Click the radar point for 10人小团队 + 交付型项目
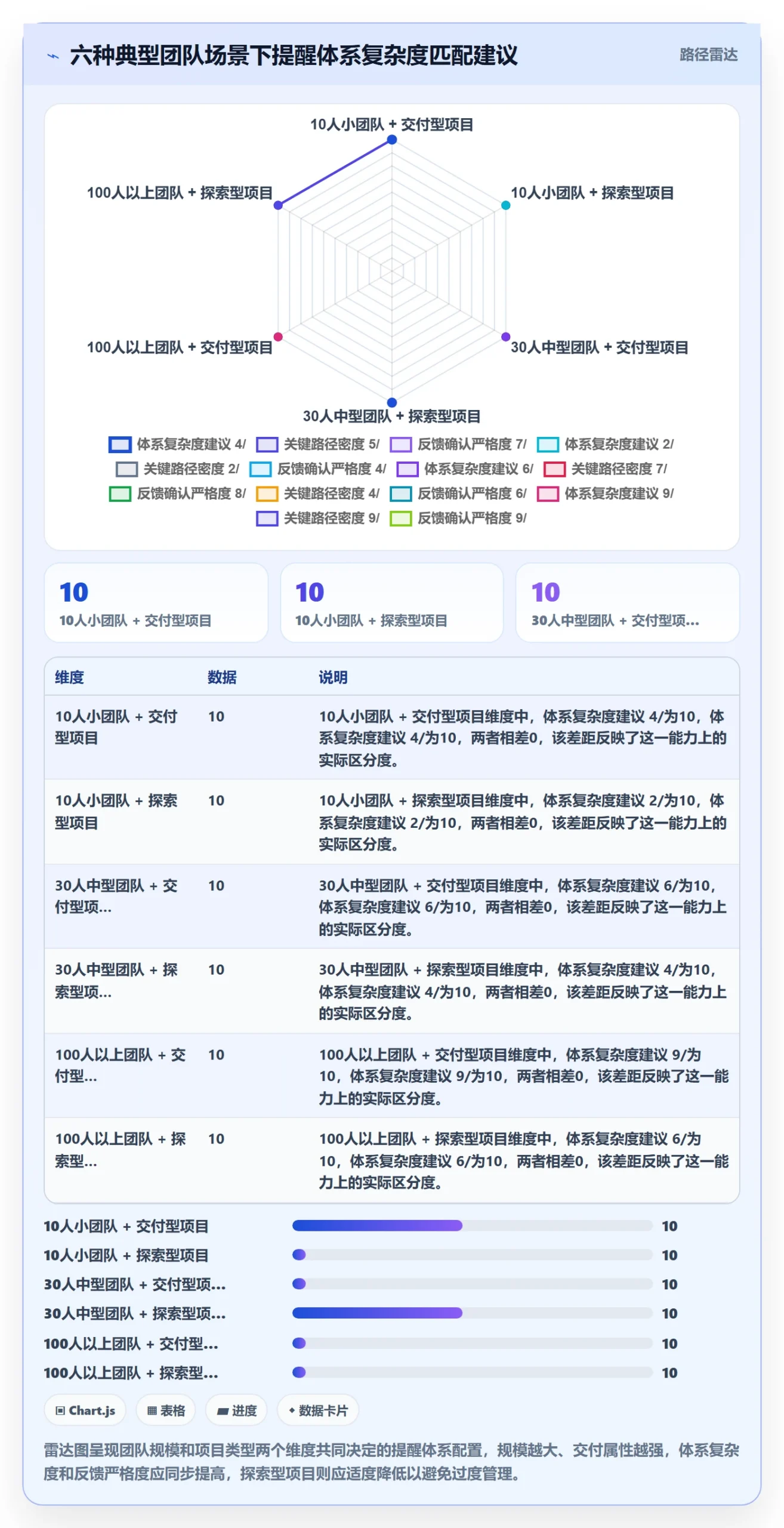This screenshot has height=1528, width=784. coord(392,140)
